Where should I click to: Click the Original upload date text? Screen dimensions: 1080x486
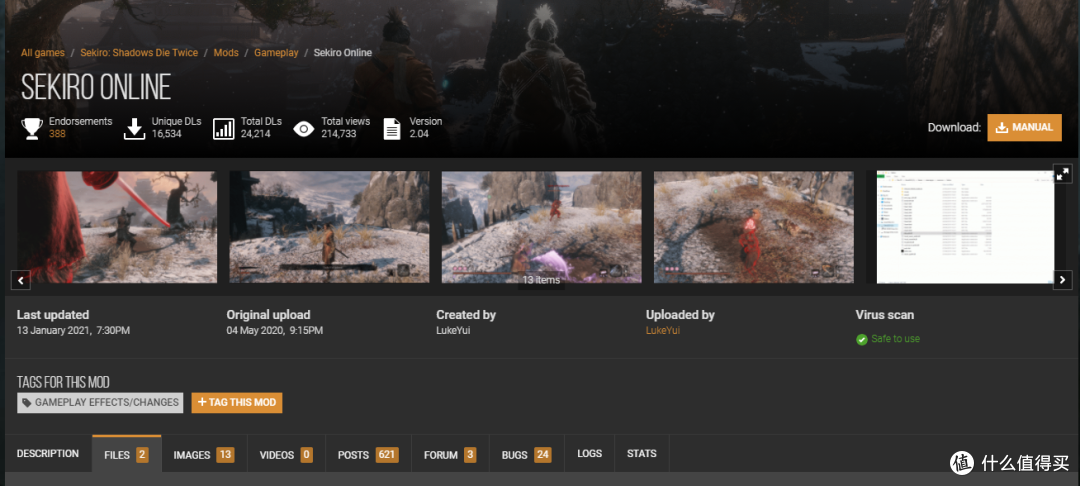tap(275, 330)
